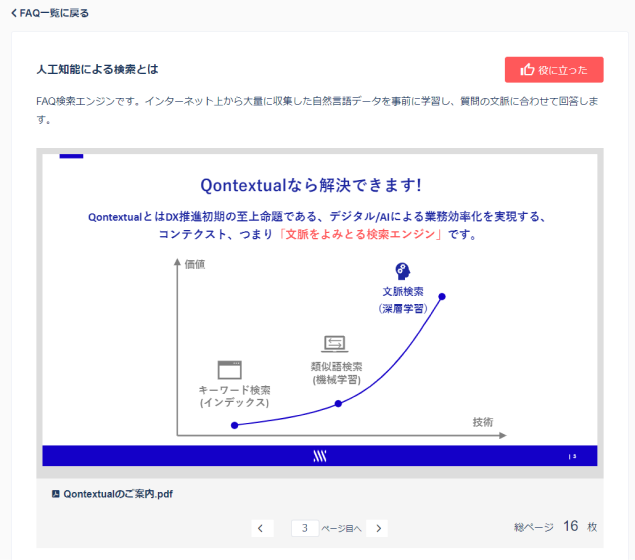The image size is (635, 560).
Task: Go to the previous PDF page
Action: point(260,528)
